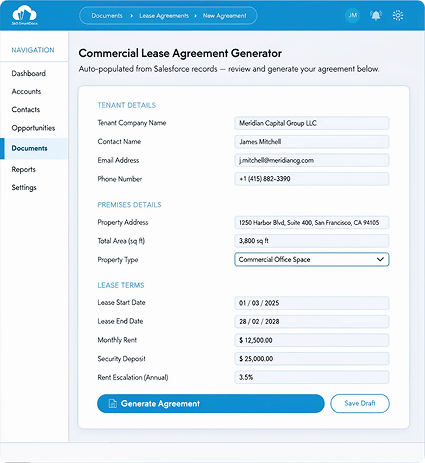The image size is (425, 463).
Task: Click PREMISES DETAILS section heading
Action: [x=129, y=205]
